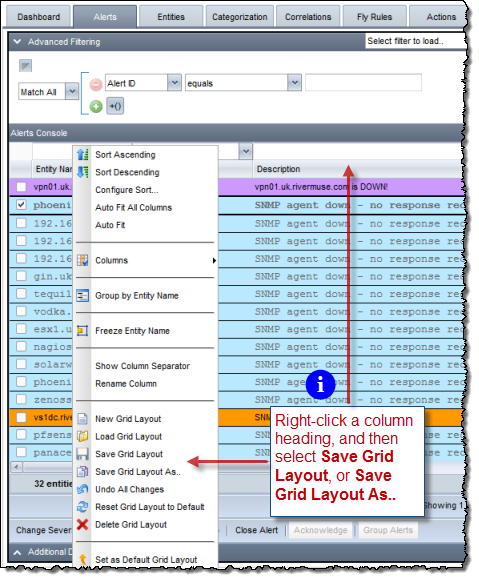This screenshot has width=479, height=583.
Task: Uncheck the checked phoenix row checkbox
Action: (x=21, y=204)
